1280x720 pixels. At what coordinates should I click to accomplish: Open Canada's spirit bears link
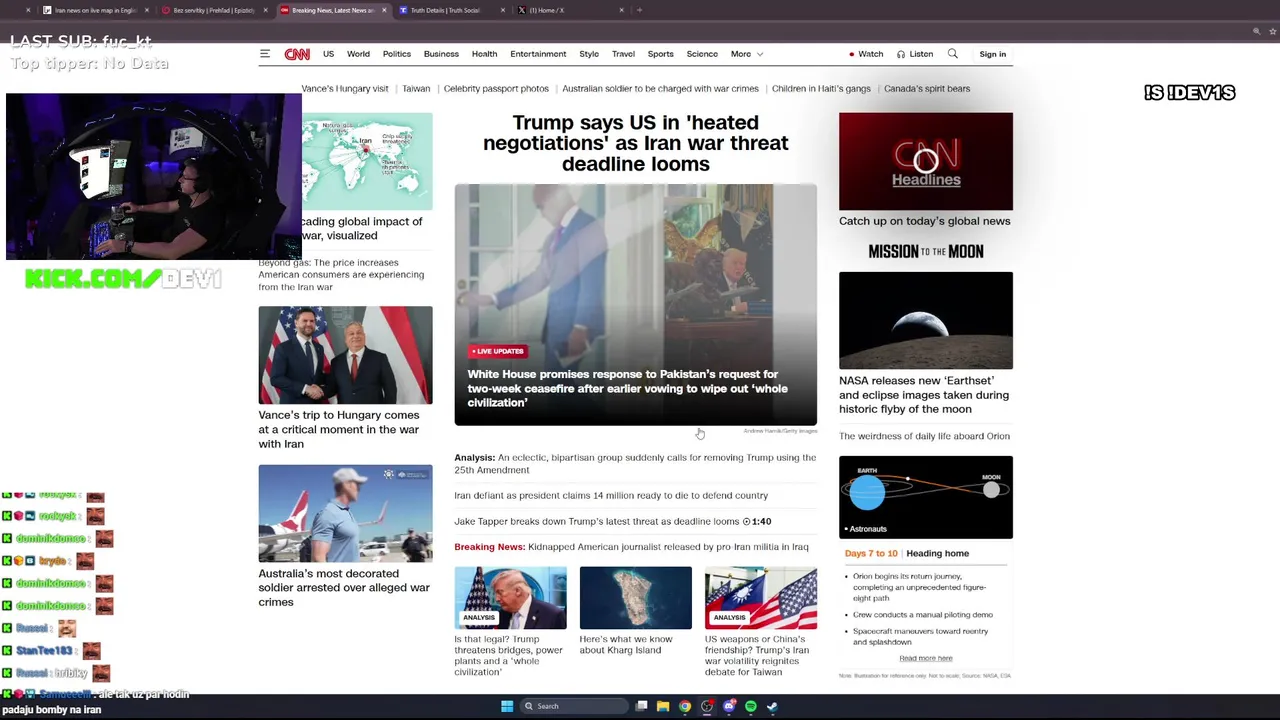click(x=927, y=88)
